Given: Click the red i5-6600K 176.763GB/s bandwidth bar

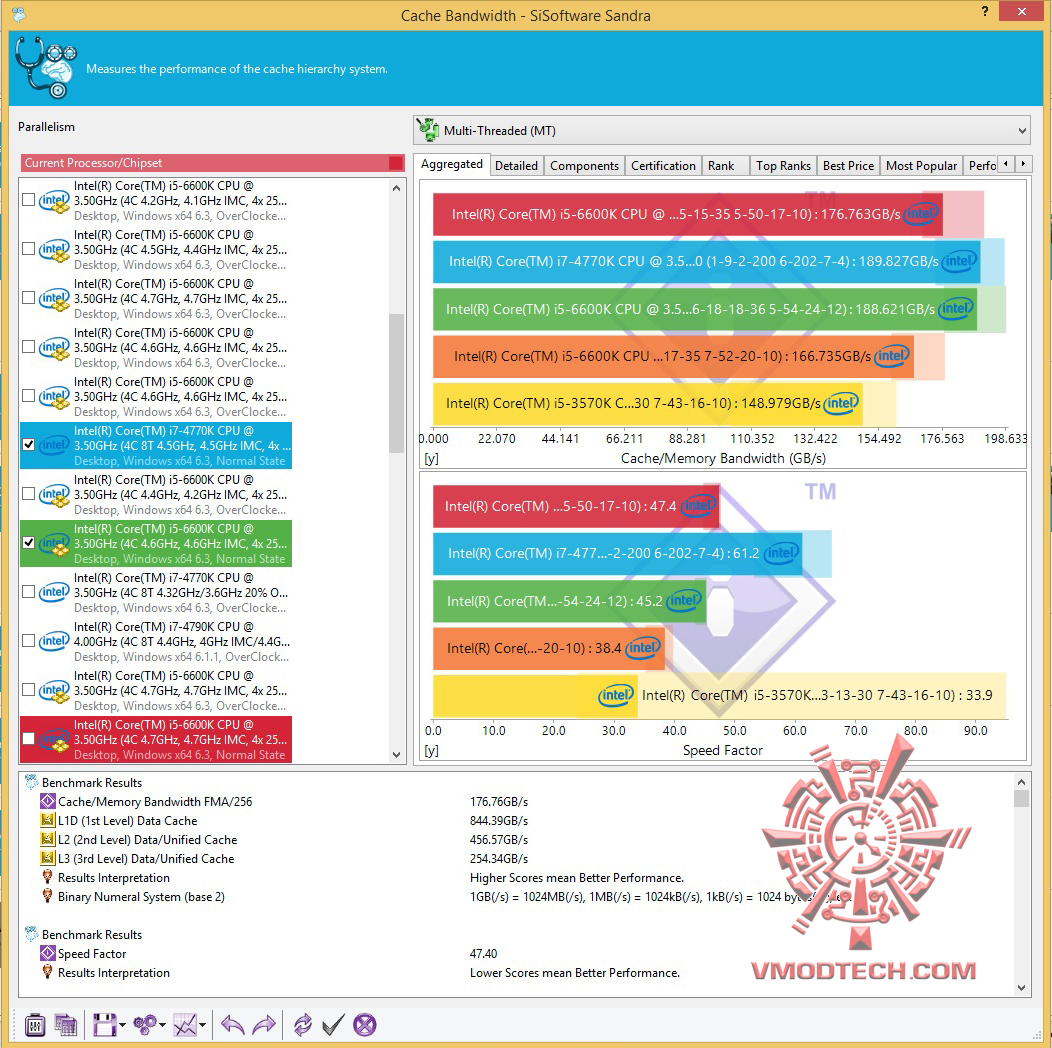Looking at the screenshot, I should pyautogui.click(x=688, y=214).
